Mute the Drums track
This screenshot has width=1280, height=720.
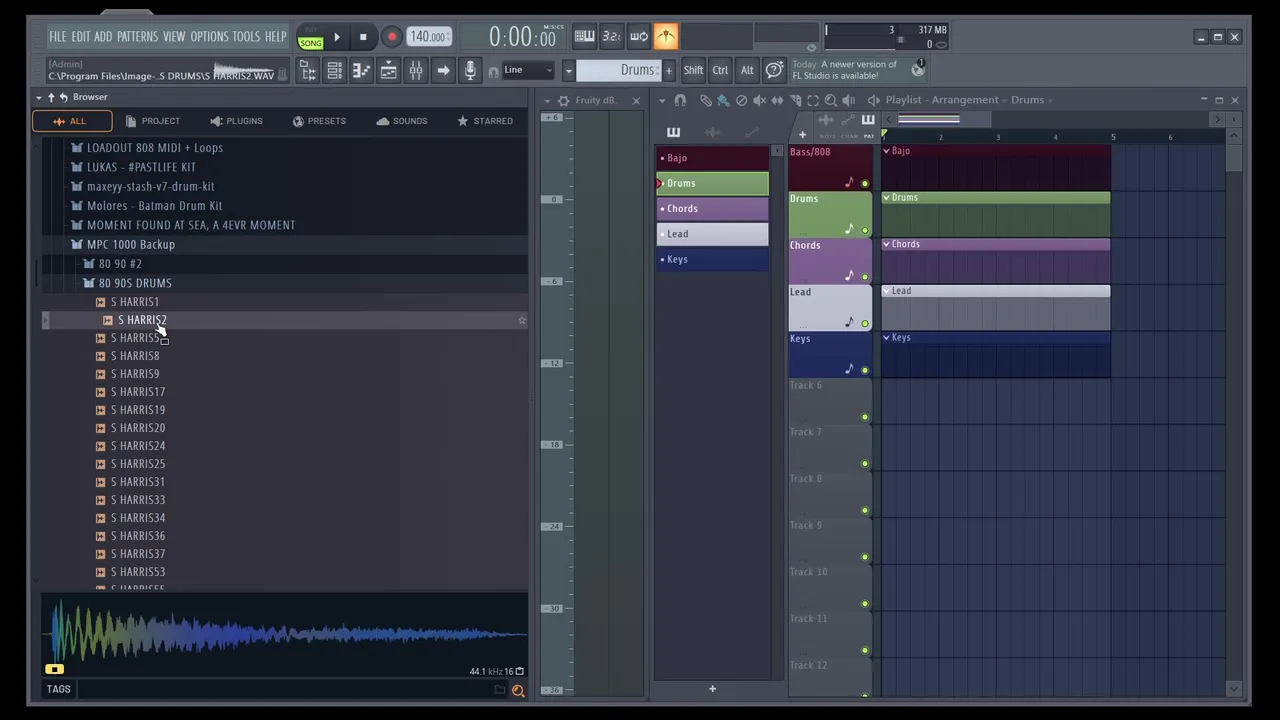865,230
